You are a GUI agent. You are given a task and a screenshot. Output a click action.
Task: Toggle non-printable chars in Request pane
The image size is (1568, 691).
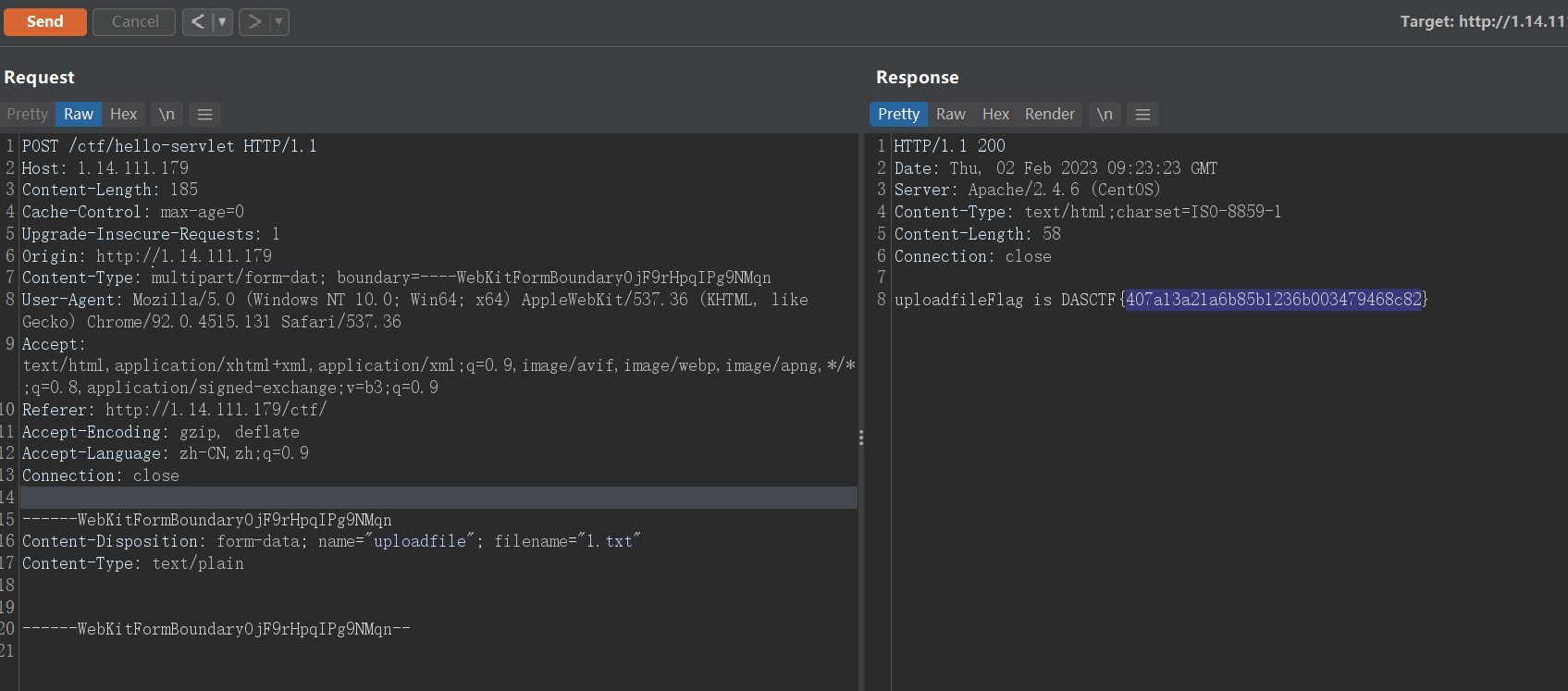(x=167, y=114)
